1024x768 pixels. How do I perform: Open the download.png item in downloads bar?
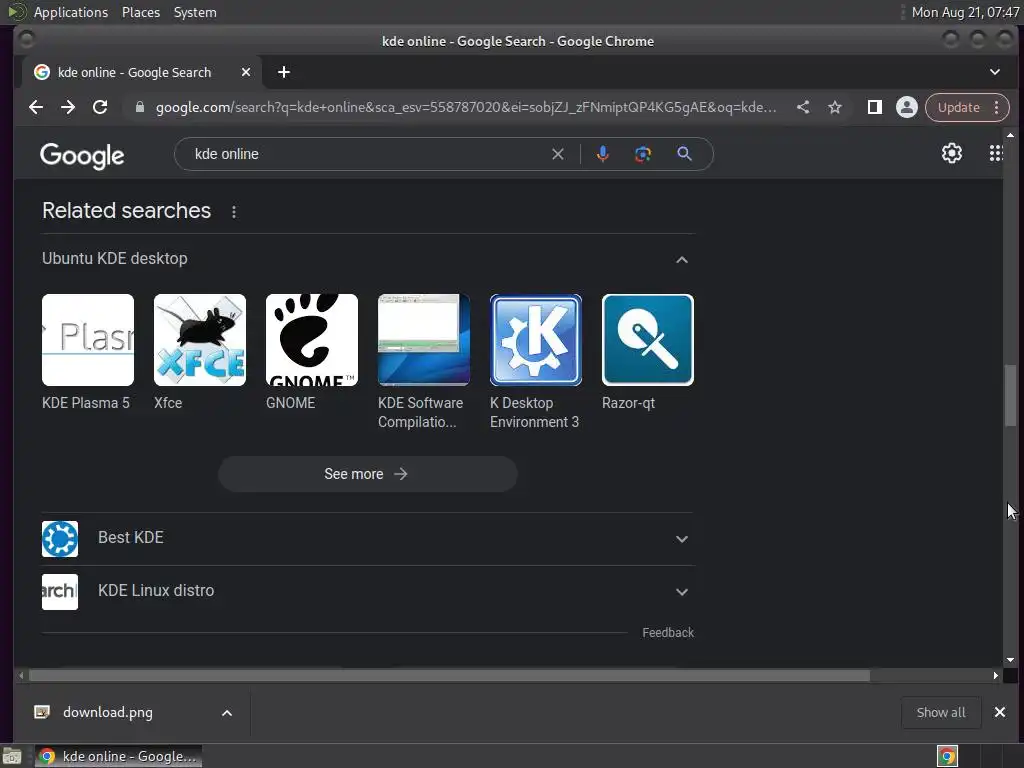coord(108,712)
